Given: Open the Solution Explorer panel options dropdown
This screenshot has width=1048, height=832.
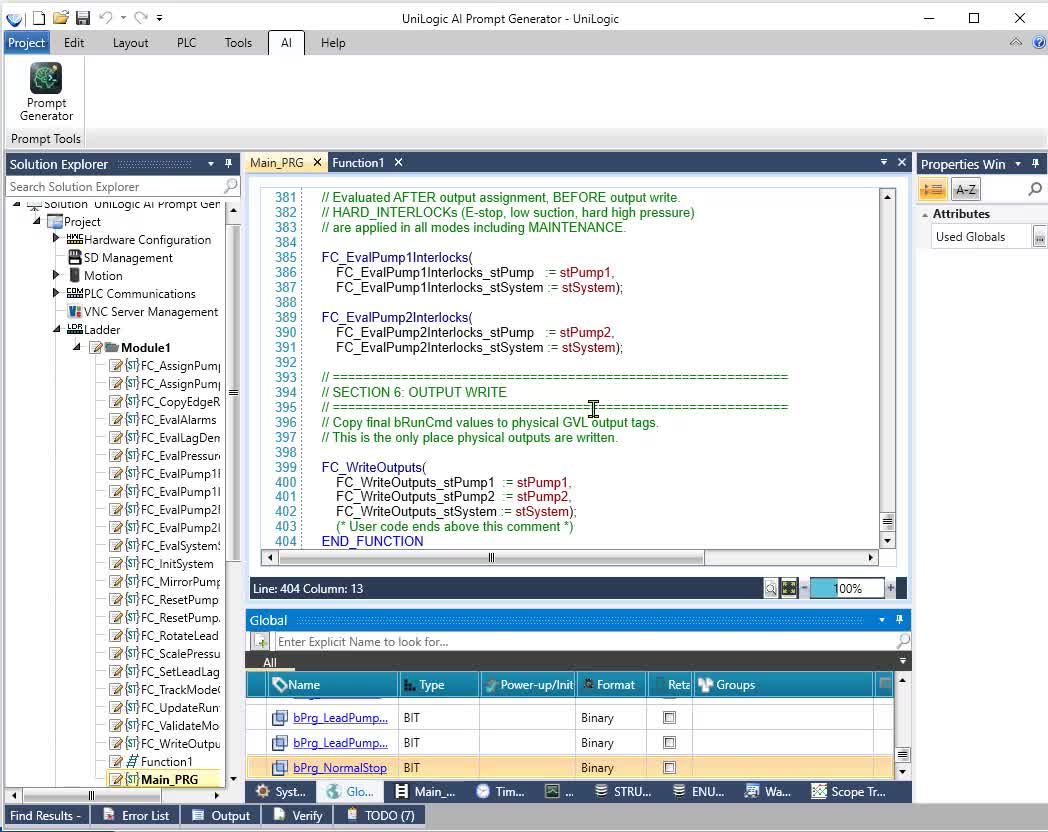Looking at the screenshot, I should 211,164.
